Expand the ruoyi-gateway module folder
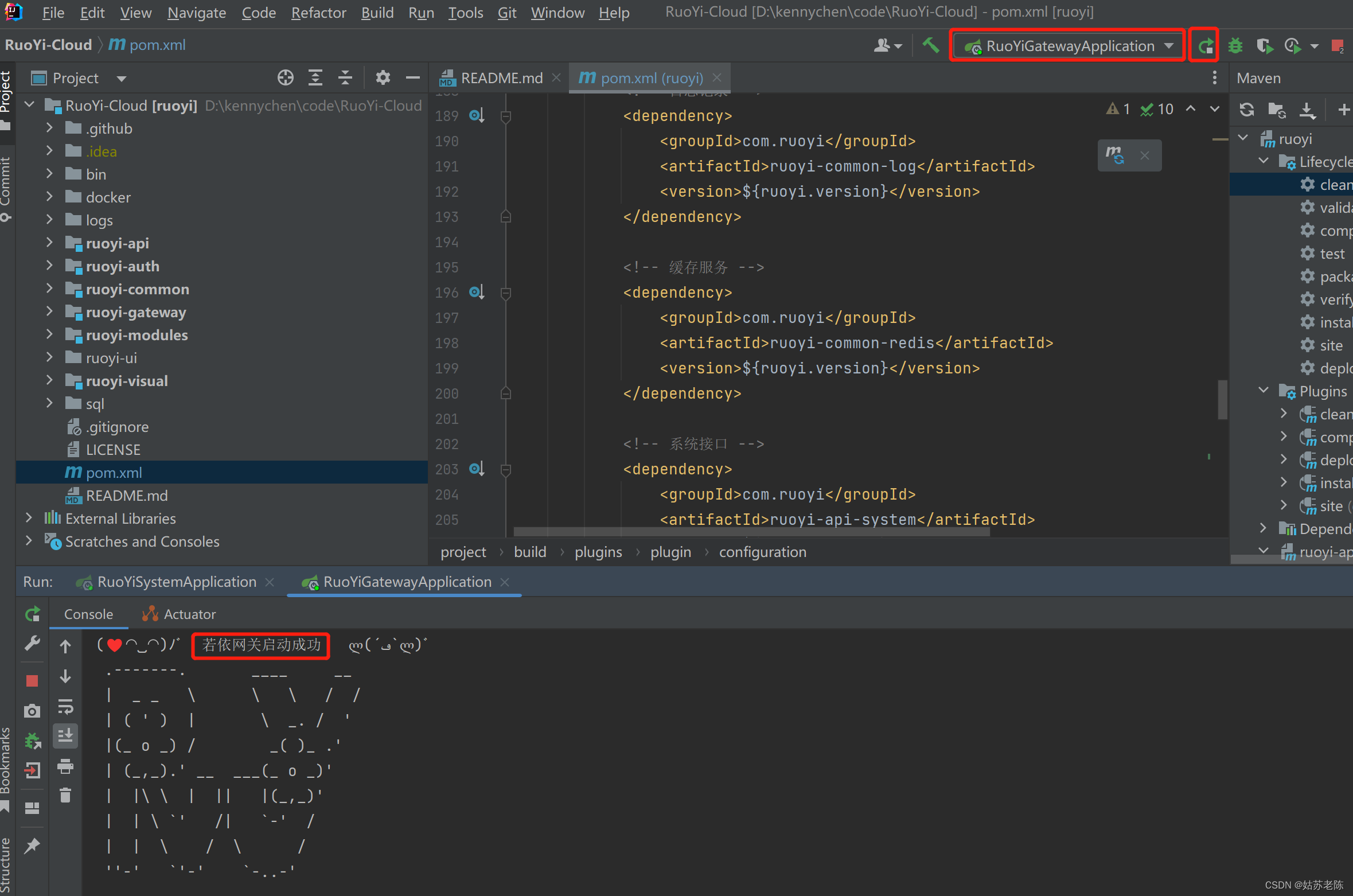 pos(49,311)
